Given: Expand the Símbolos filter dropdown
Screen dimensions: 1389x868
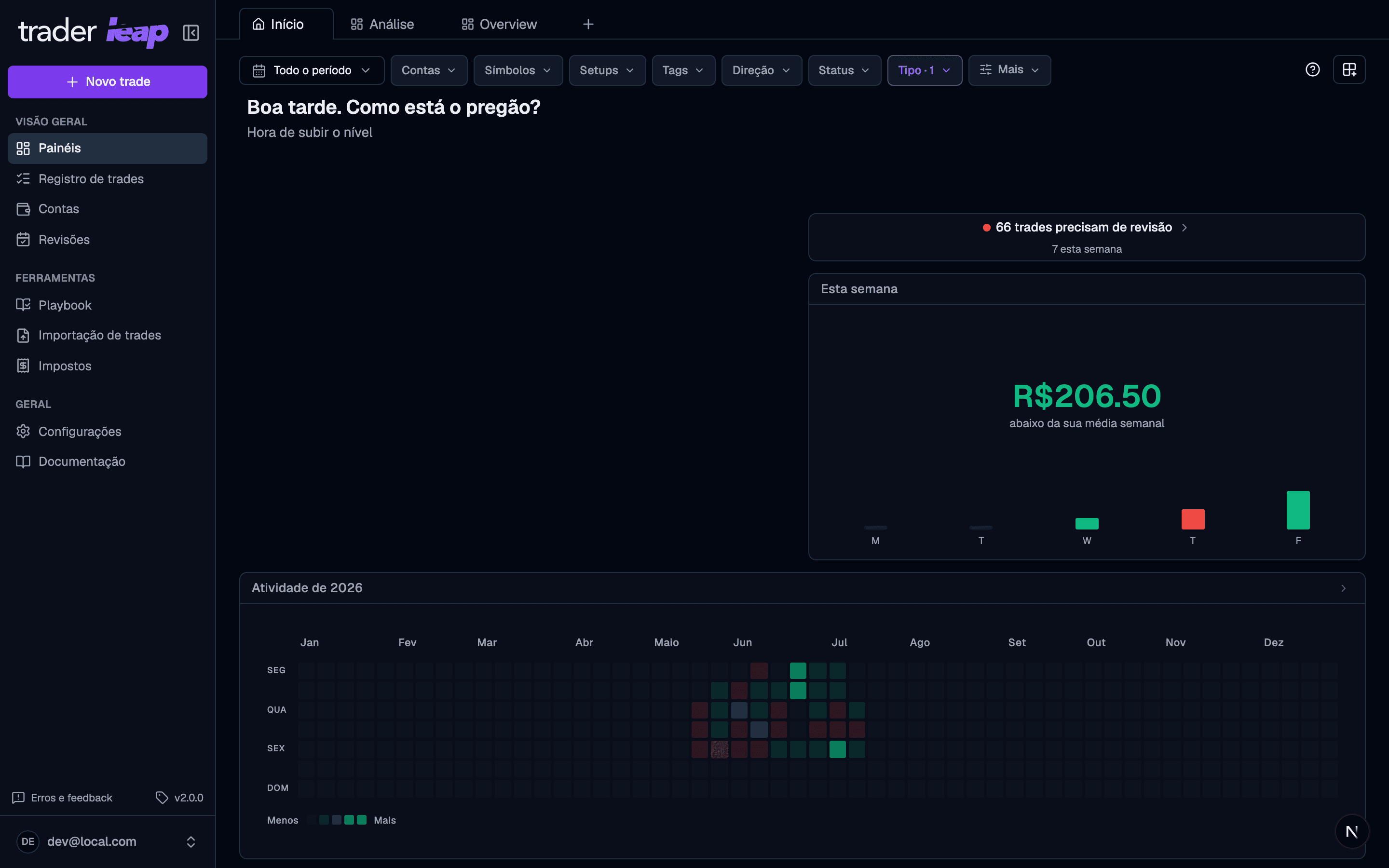Looking at the screenshot, I should (x=517, y=70).
